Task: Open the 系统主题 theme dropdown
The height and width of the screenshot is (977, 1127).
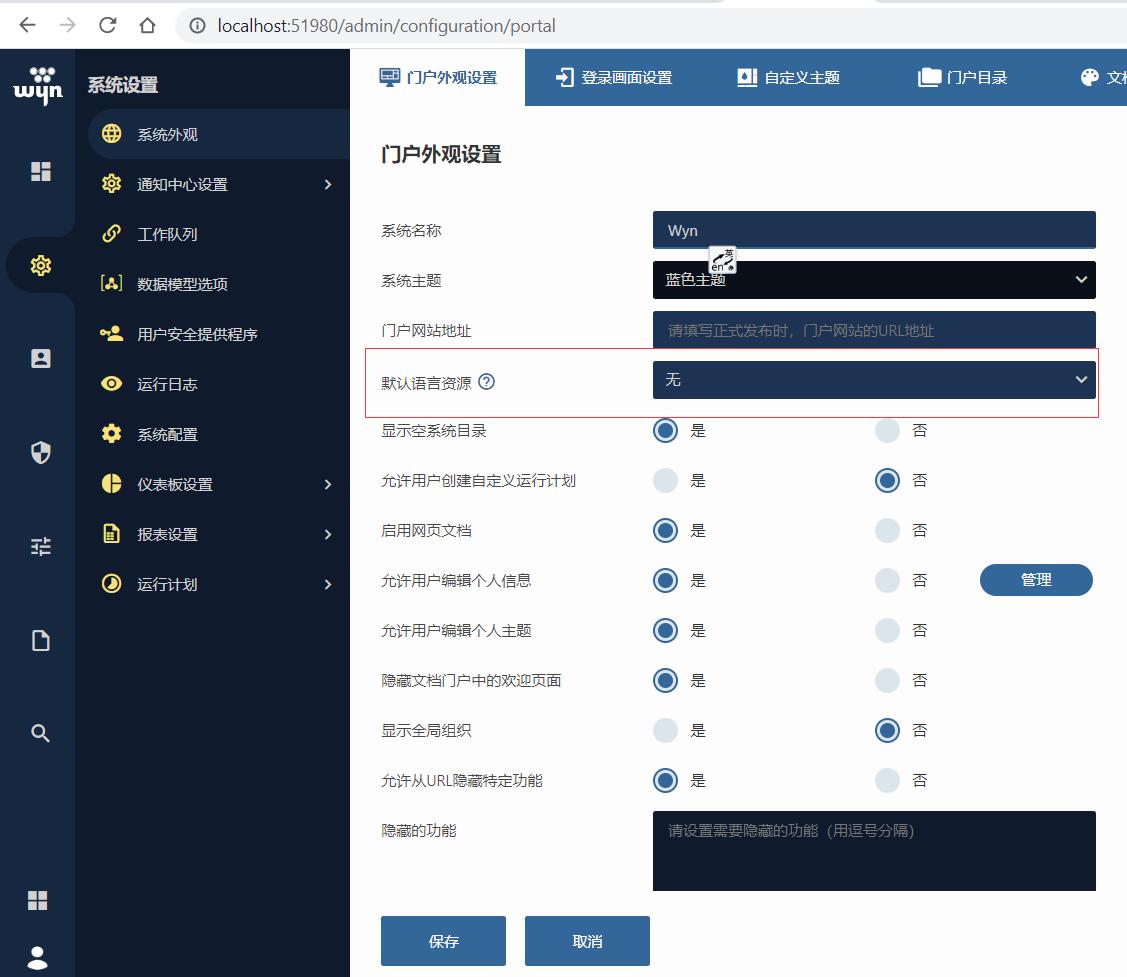Action: [874, 280]
